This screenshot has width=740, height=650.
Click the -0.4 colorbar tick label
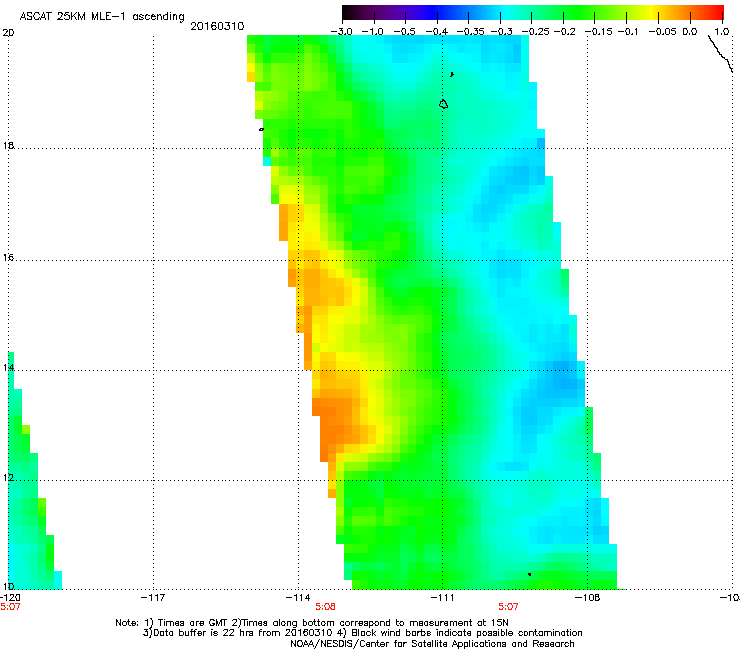point(437,32)
